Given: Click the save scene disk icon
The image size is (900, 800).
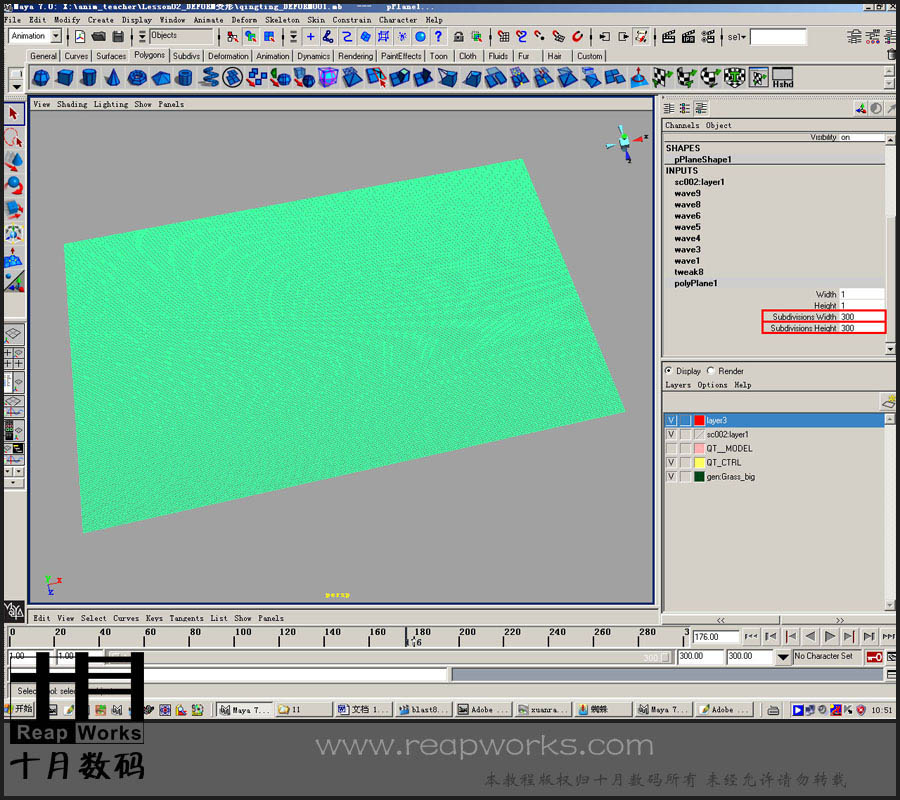Looking at the screenshot, I should [x=118, y=37].
